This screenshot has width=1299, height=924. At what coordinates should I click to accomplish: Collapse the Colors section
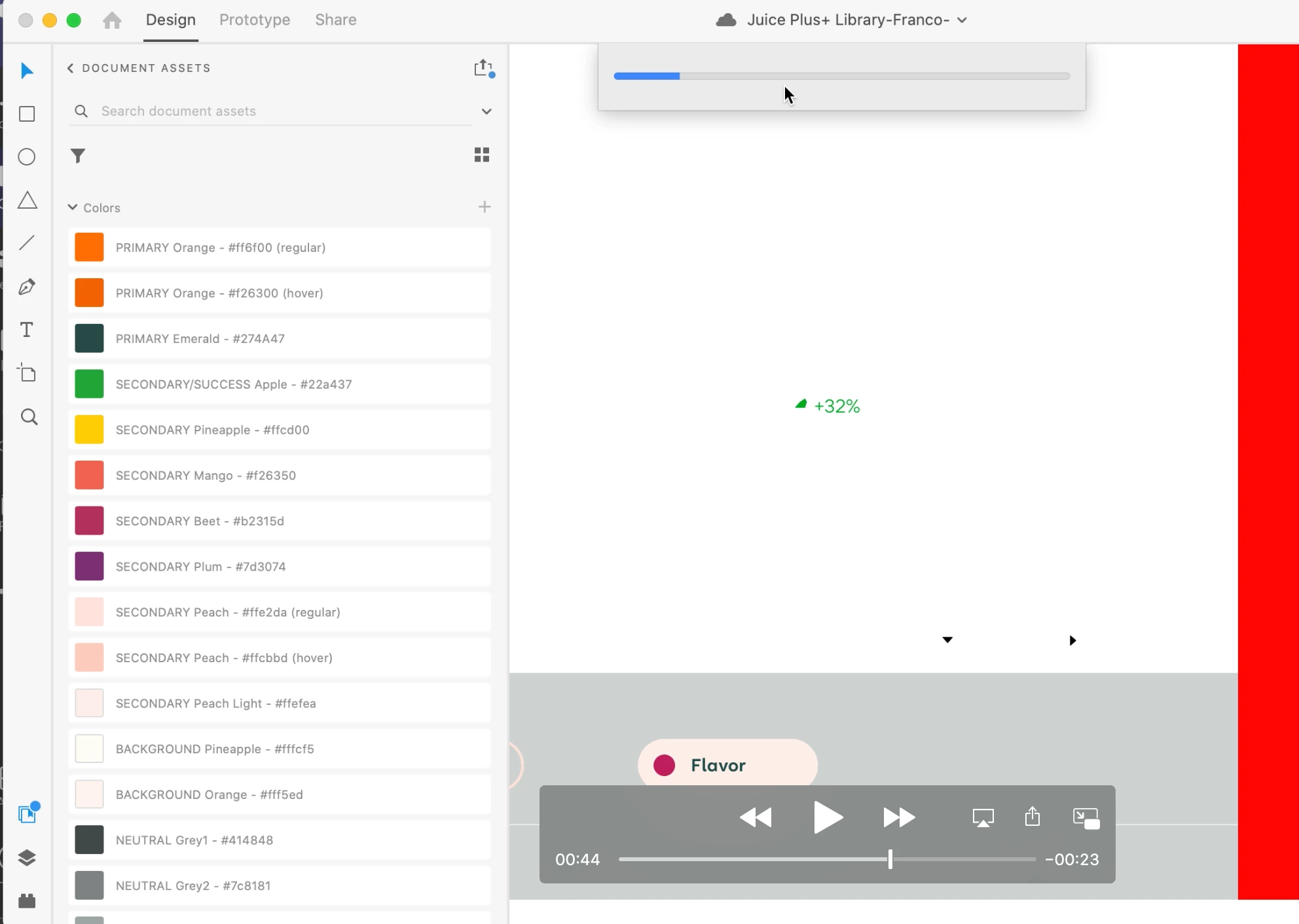click(x=73, y=207)
